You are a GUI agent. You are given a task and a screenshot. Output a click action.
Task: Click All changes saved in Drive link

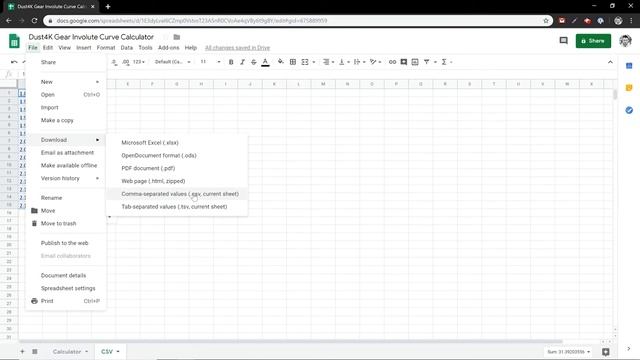point(237,48)
